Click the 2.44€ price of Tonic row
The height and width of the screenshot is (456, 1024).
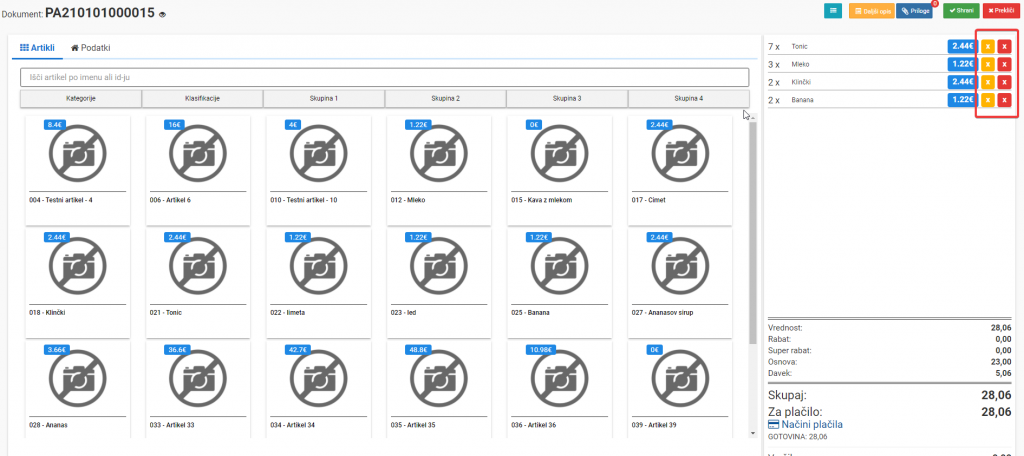[x=963, y=46]
